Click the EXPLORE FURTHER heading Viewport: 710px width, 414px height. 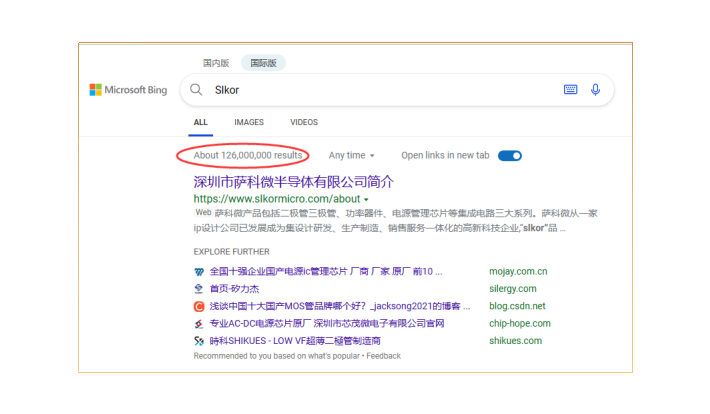[231, 252]
